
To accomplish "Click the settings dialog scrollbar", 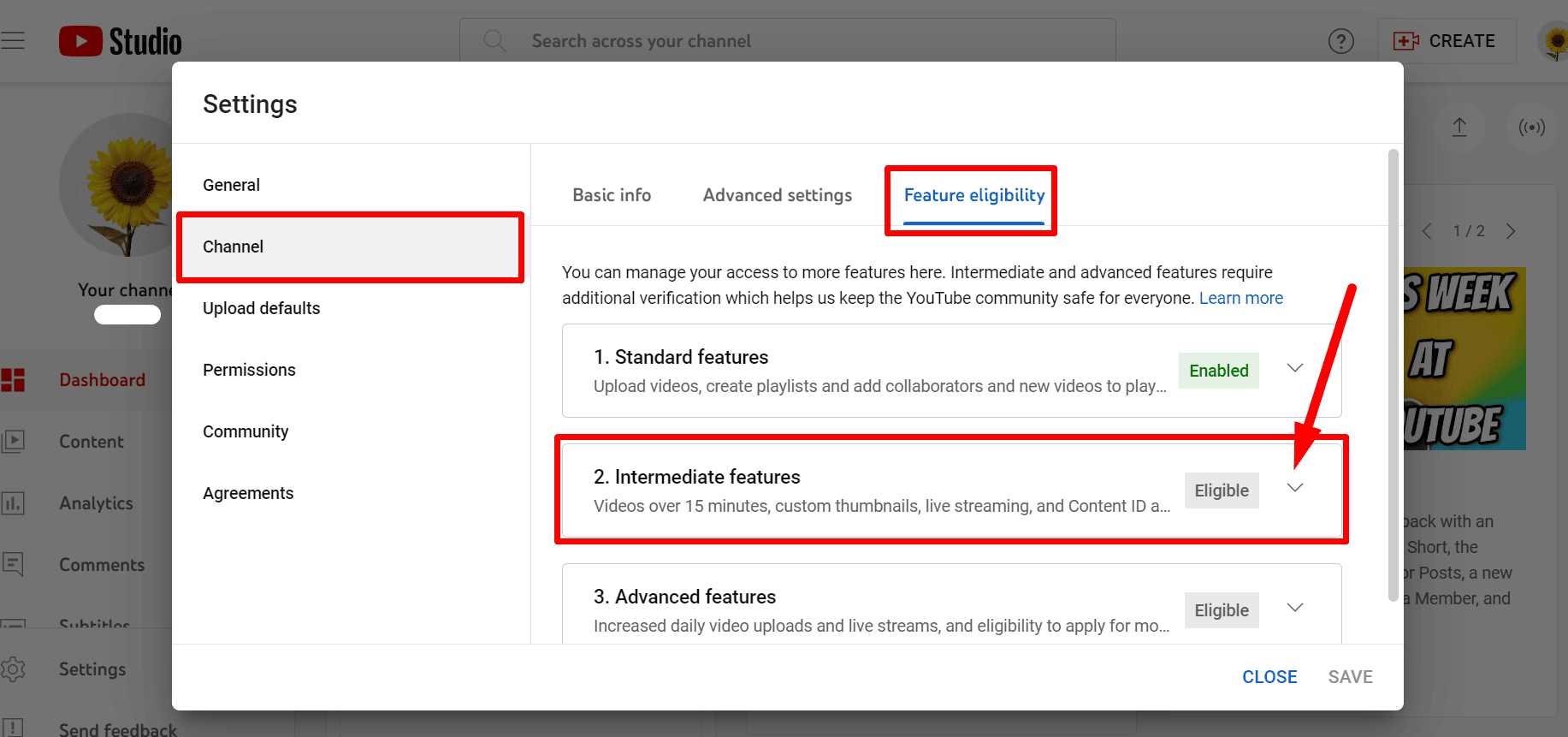I will [1393, 375].
